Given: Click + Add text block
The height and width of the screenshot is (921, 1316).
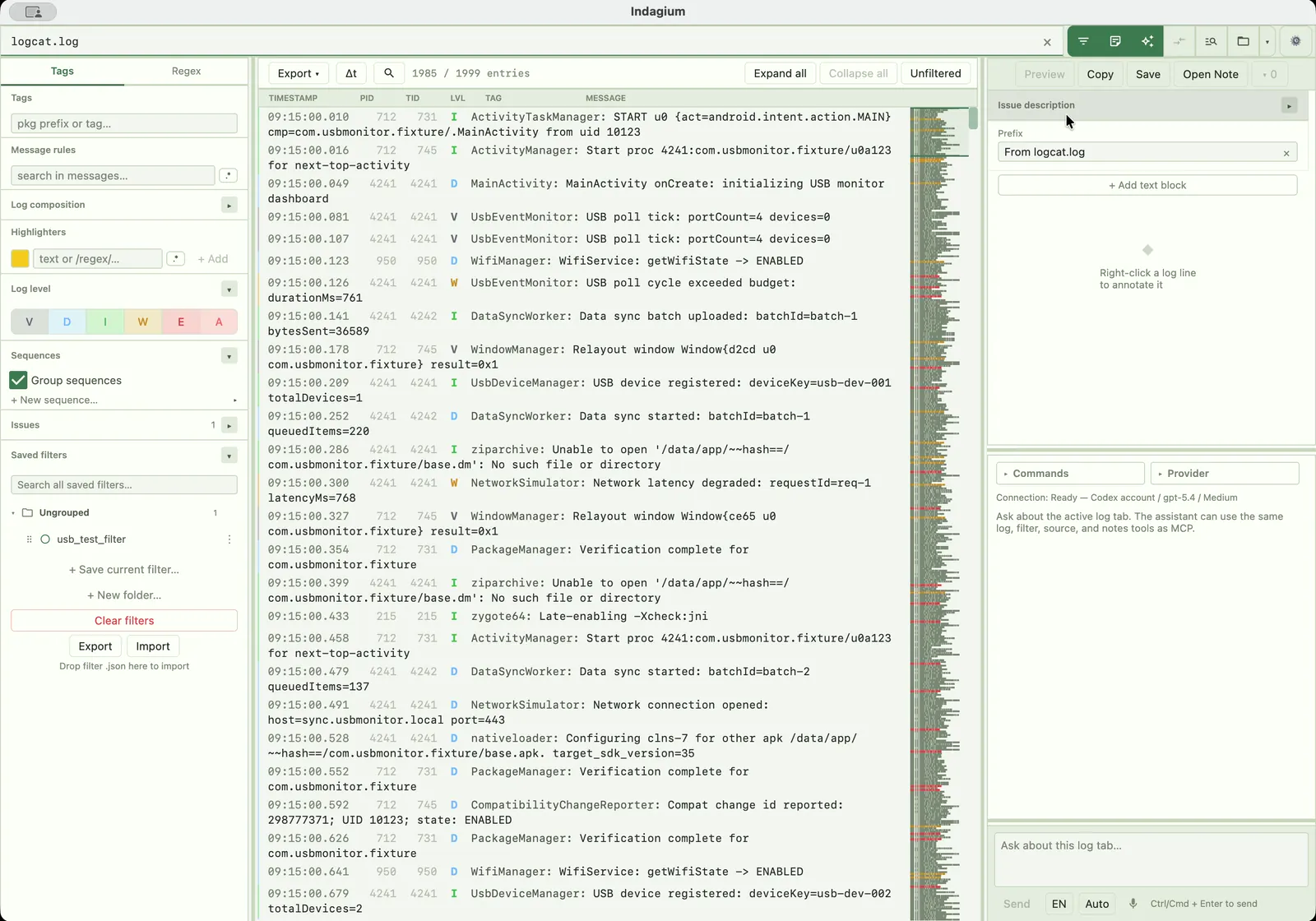Looking at the screenshot, I should [x=1147, y=185].
